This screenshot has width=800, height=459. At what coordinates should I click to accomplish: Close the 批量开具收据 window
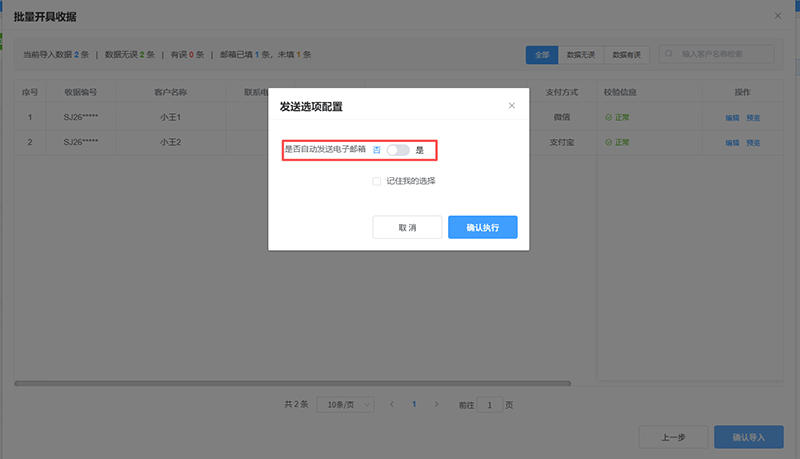pos(779,16)
